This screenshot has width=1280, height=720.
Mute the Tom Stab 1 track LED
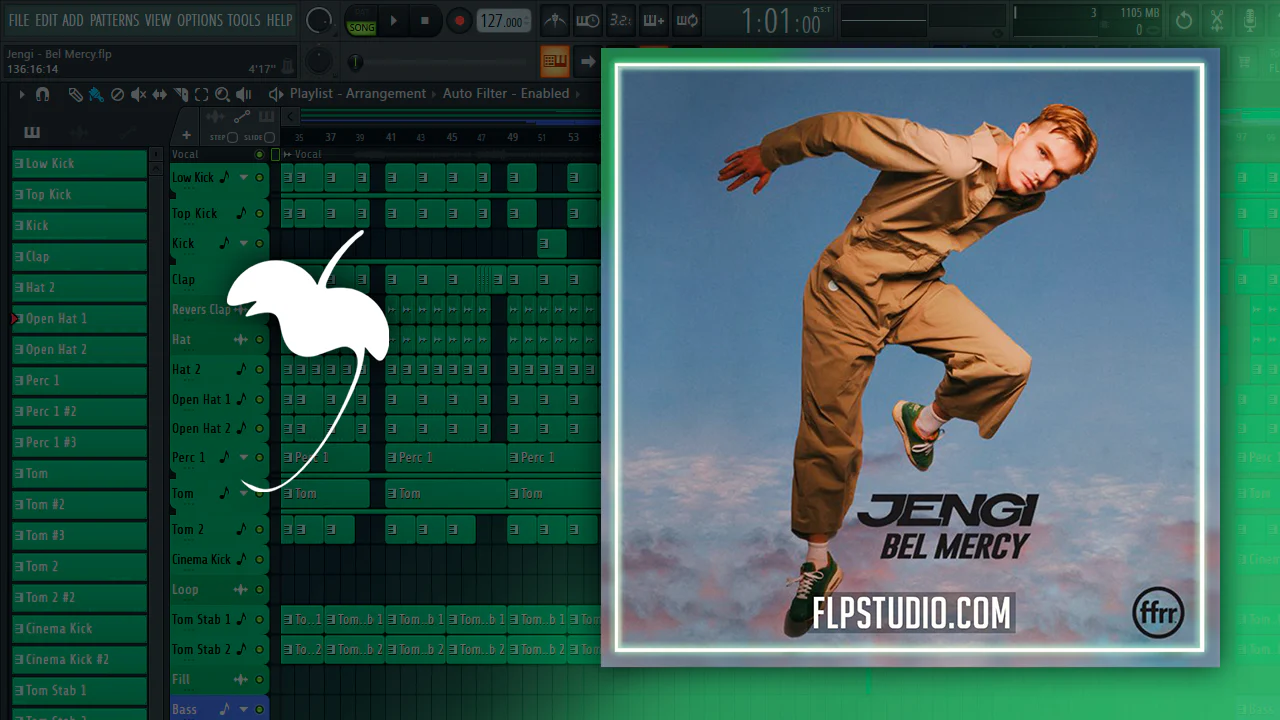260,620
